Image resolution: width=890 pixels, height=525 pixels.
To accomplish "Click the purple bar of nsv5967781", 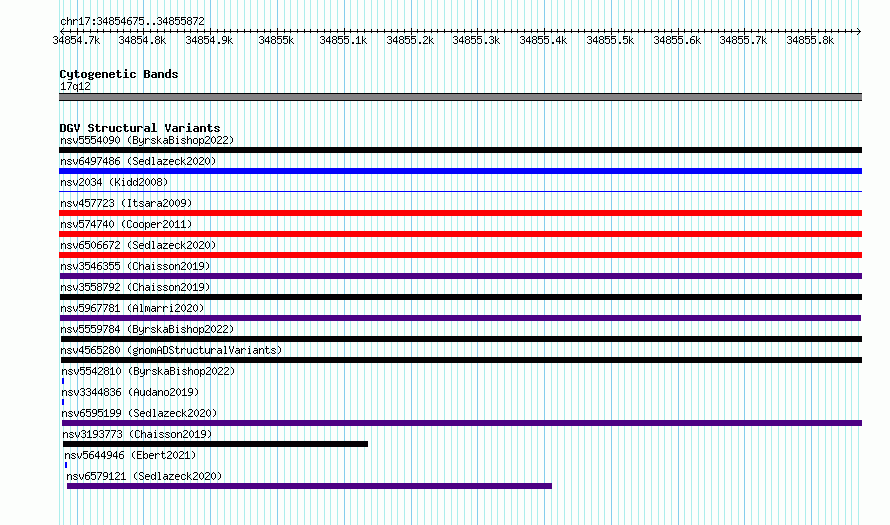I will tap(460, 318).
